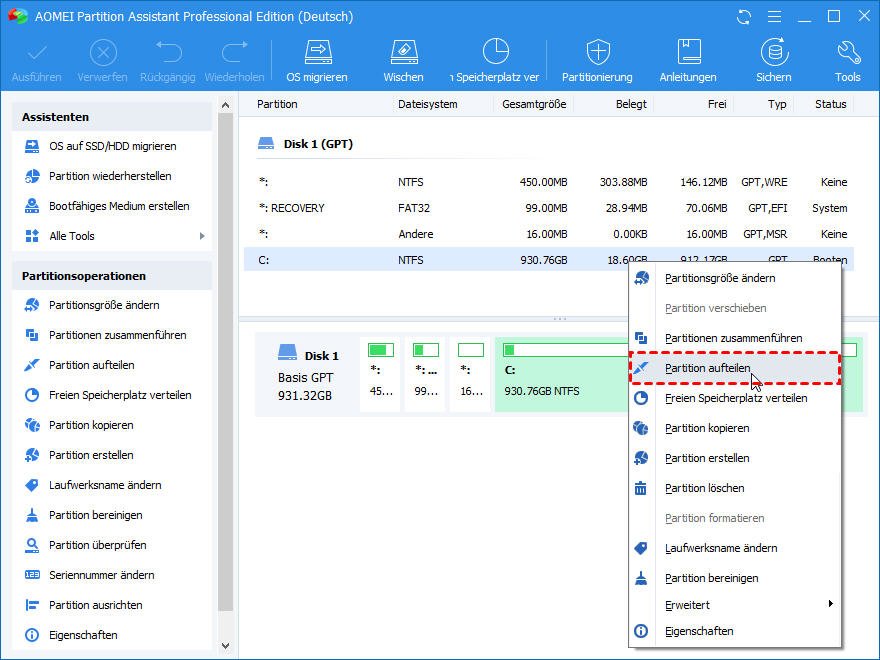Expand the Alle Tools submenu arrow

(x=202, y=236)
